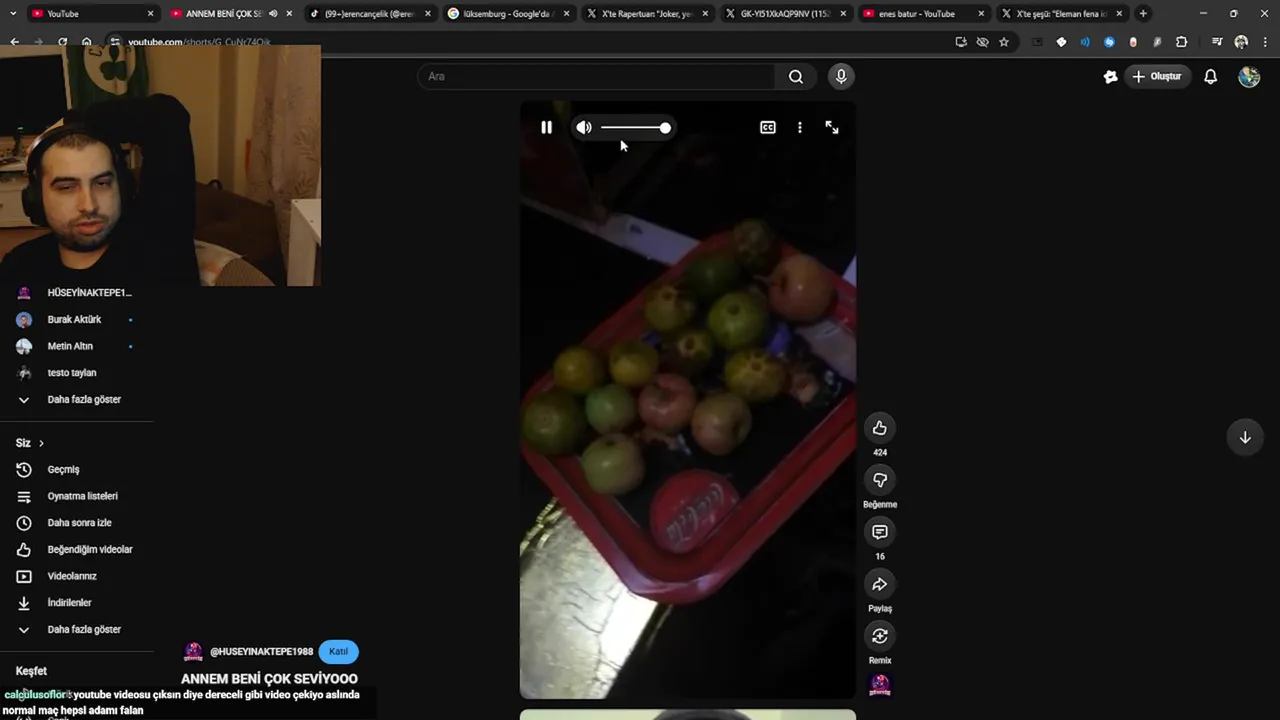Bookmark this page with star
1280x720 pixels.
1003,42
